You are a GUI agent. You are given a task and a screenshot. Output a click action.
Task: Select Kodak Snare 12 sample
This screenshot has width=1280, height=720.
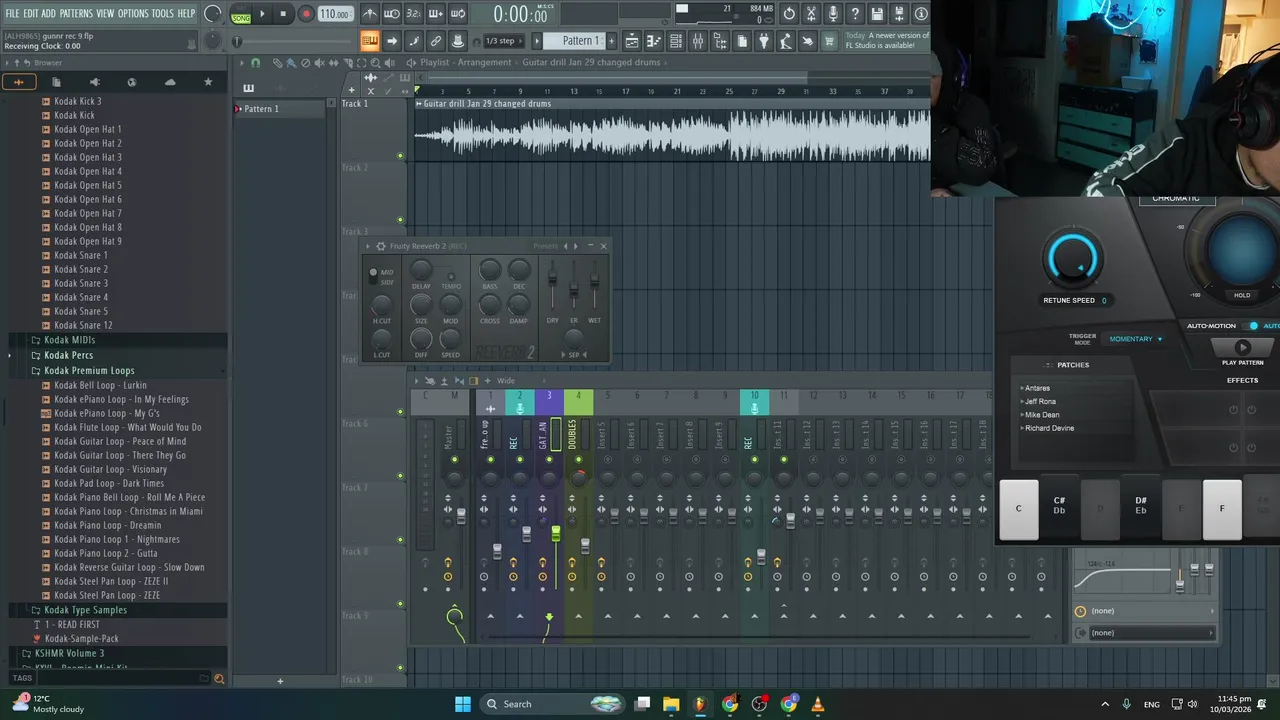pos(83,325)
